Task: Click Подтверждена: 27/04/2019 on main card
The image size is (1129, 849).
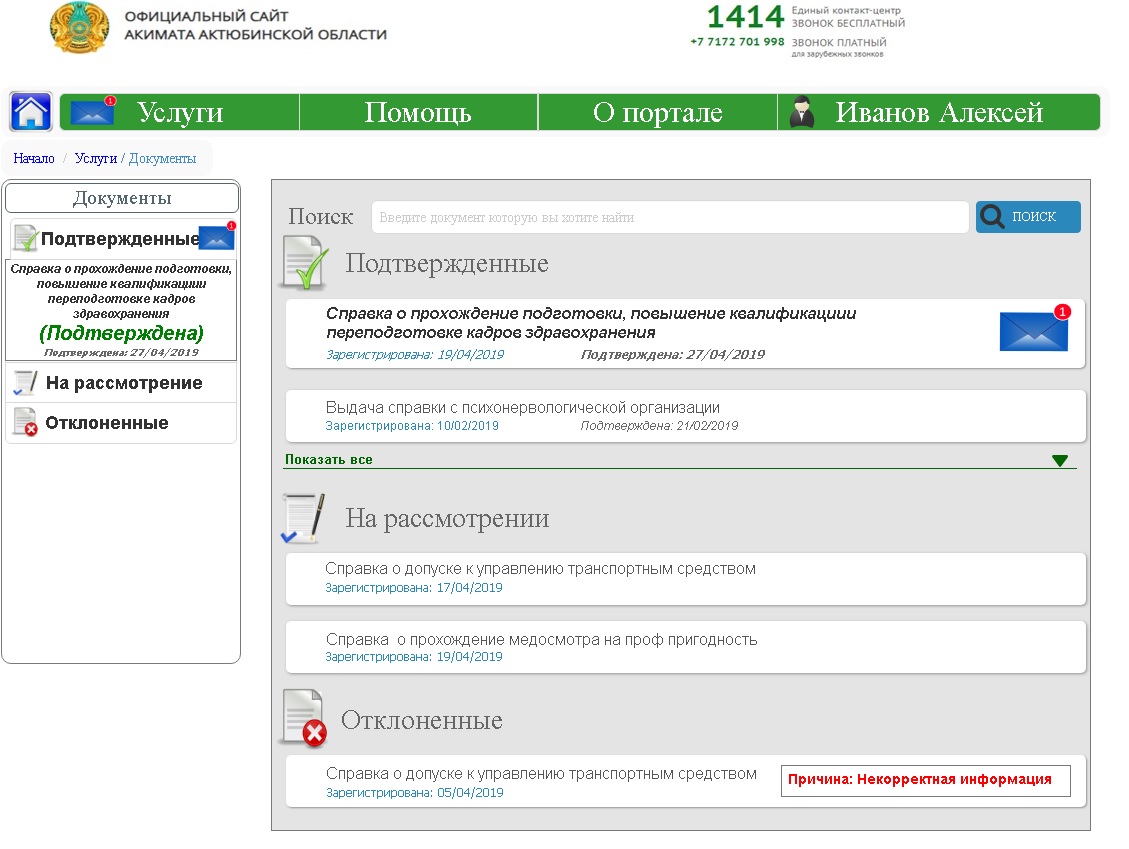Action: (x=673, y=354)
